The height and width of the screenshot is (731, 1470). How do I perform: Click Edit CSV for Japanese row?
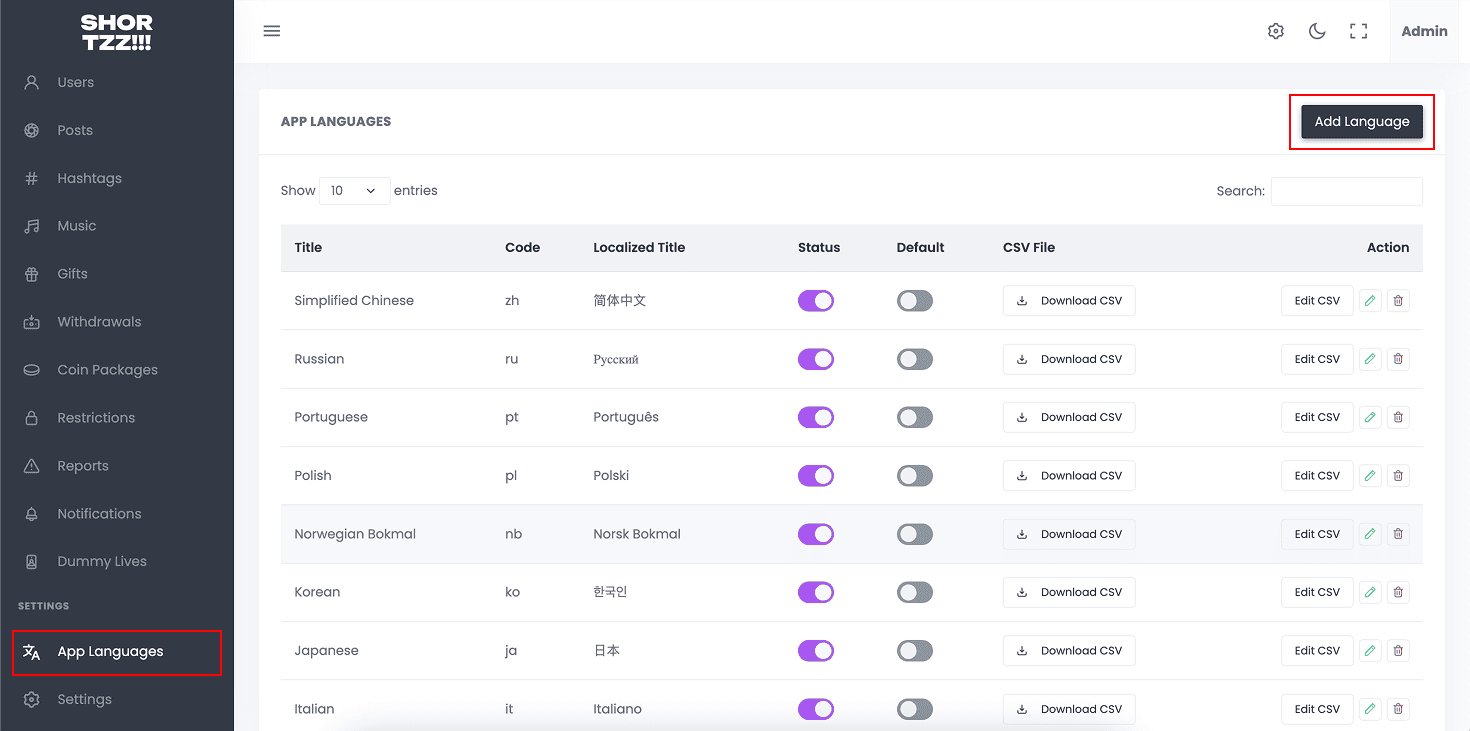[1316, 651]
